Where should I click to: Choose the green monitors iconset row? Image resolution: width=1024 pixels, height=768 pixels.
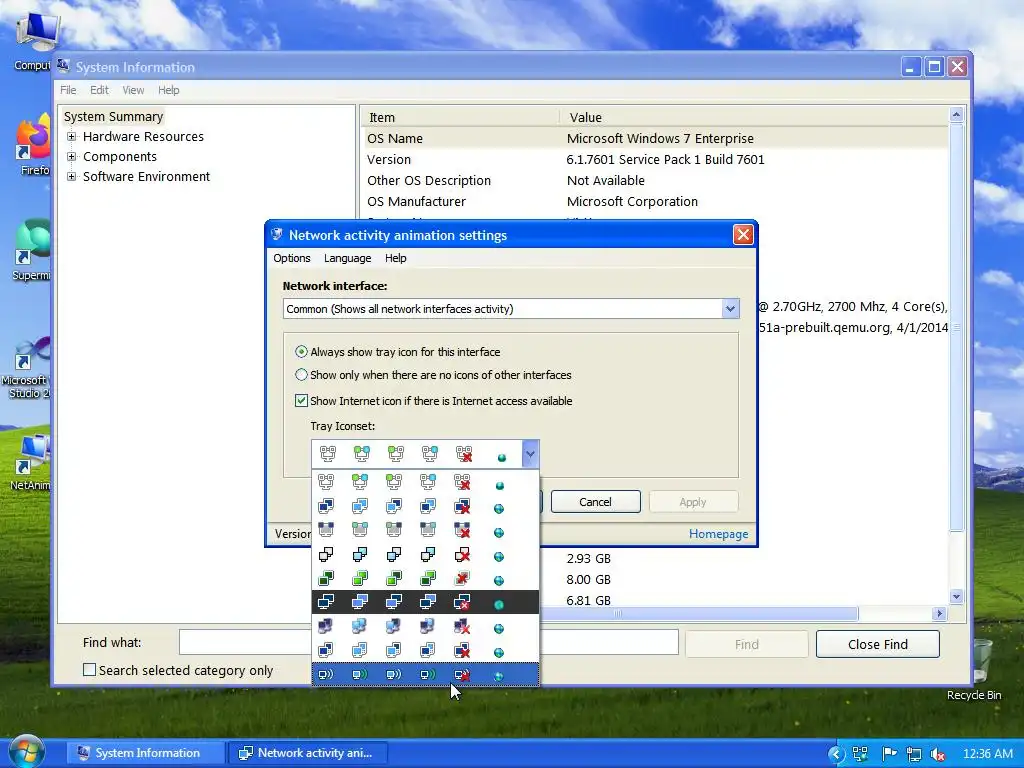[x=426, y=579]
